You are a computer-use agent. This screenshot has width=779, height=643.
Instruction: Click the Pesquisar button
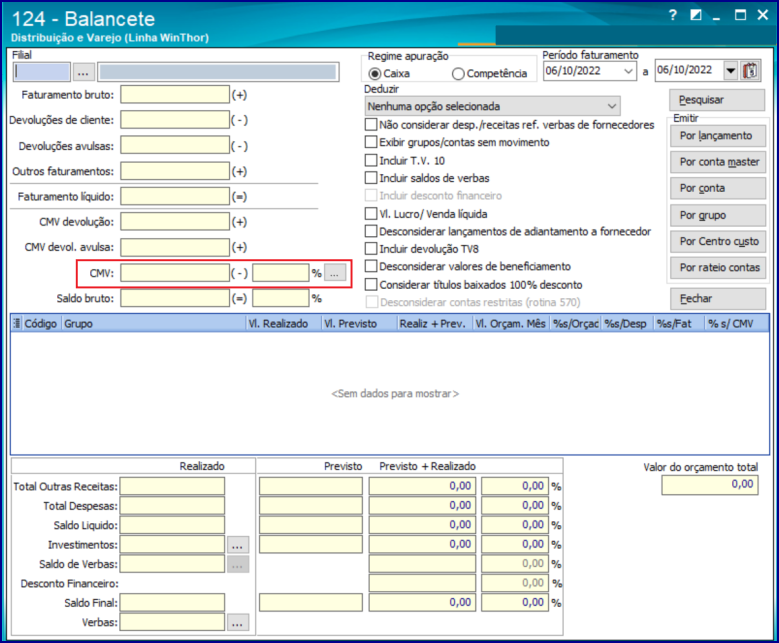(717, 100)
